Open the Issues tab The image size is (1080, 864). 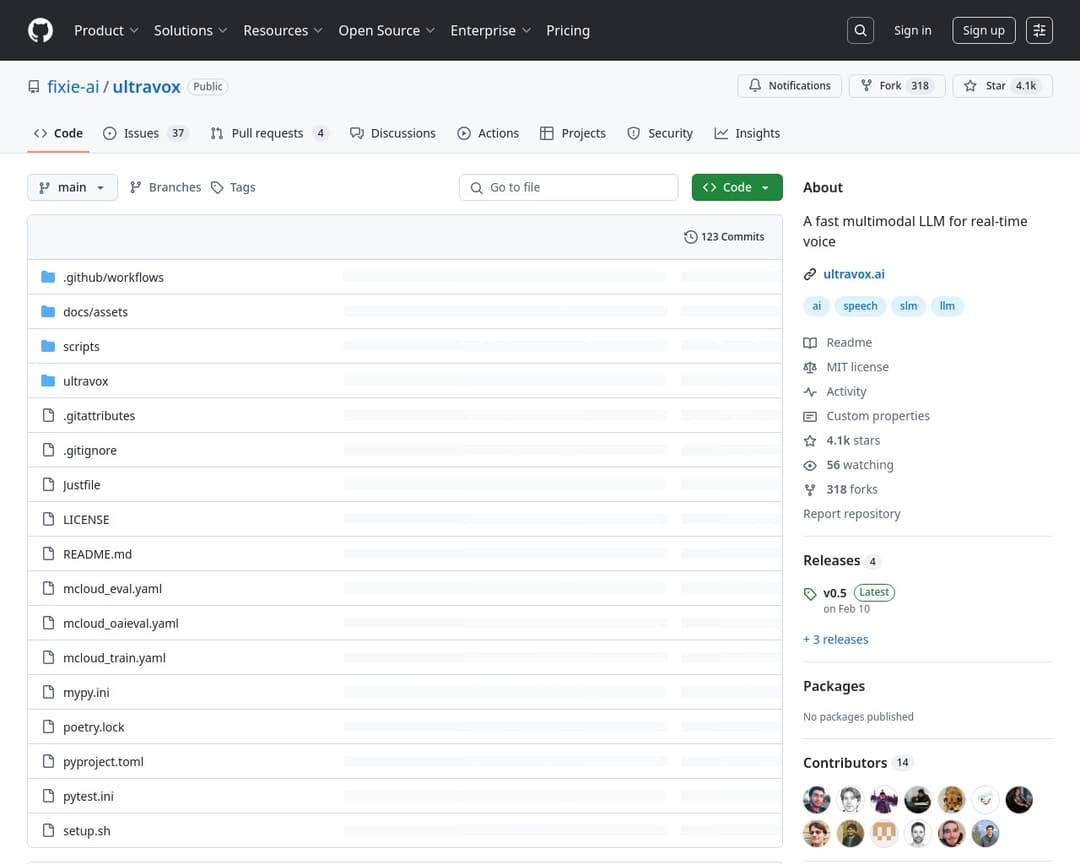point(145,133)
